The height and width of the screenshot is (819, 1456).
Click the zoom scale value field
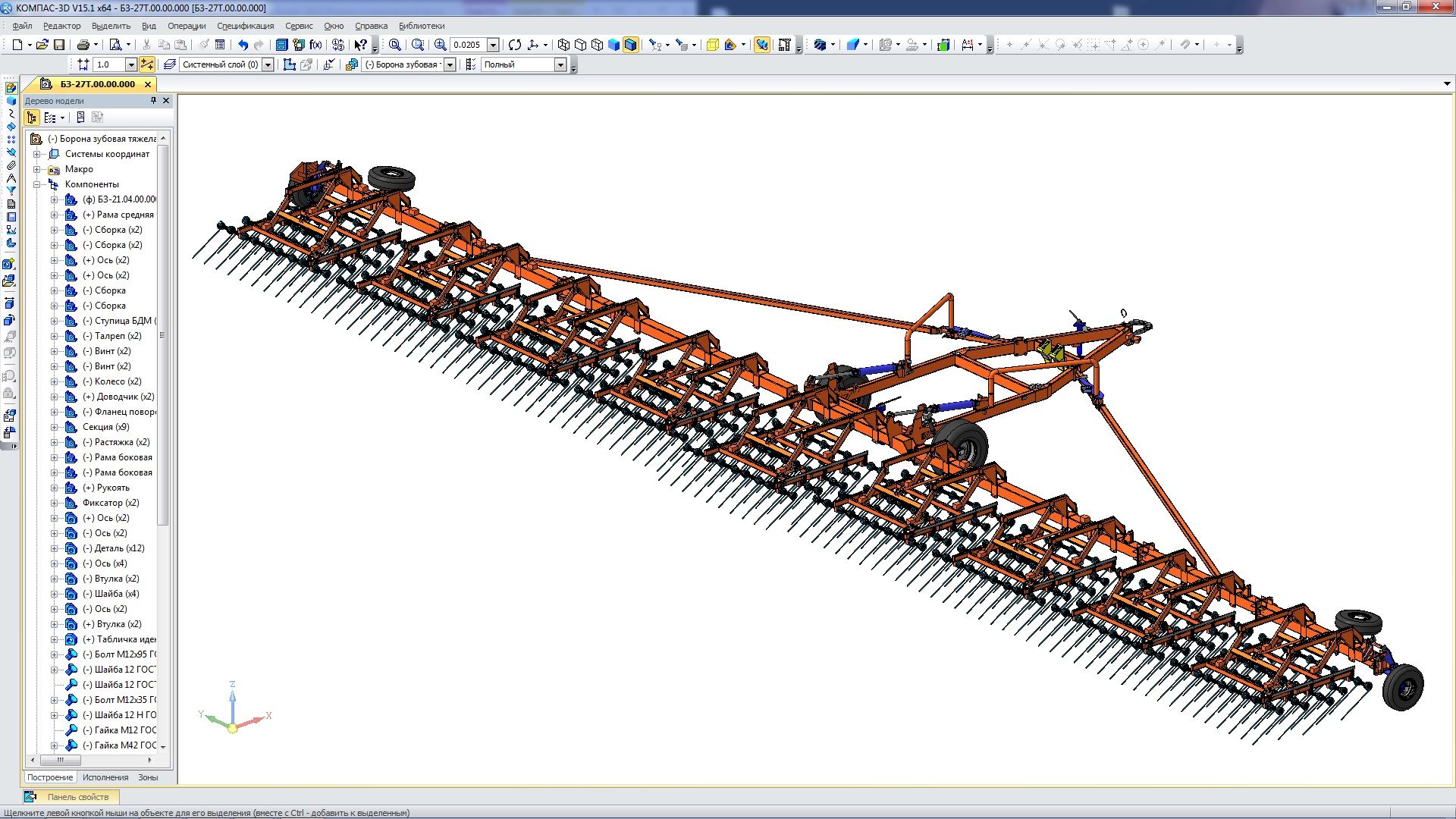point(467,45)
